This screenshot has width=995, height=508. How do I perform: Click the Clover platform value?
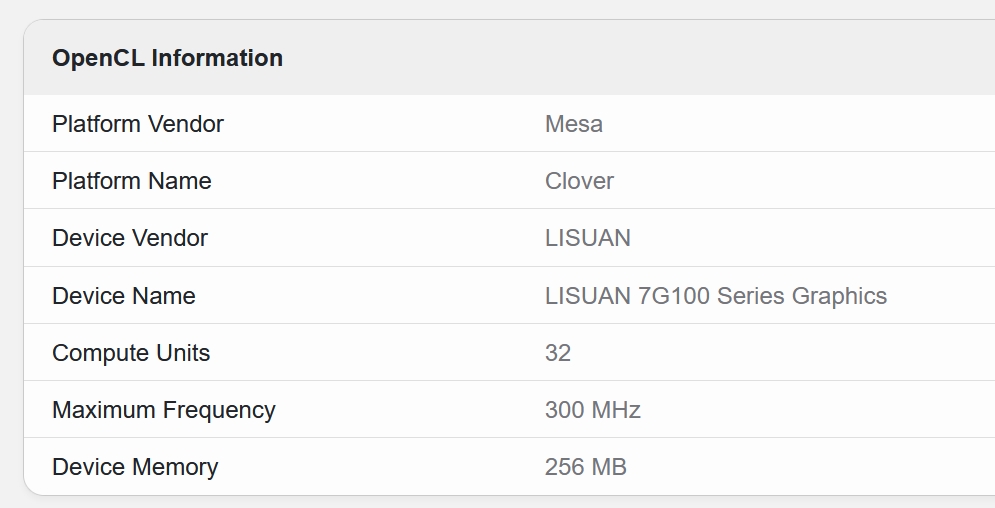579,181
